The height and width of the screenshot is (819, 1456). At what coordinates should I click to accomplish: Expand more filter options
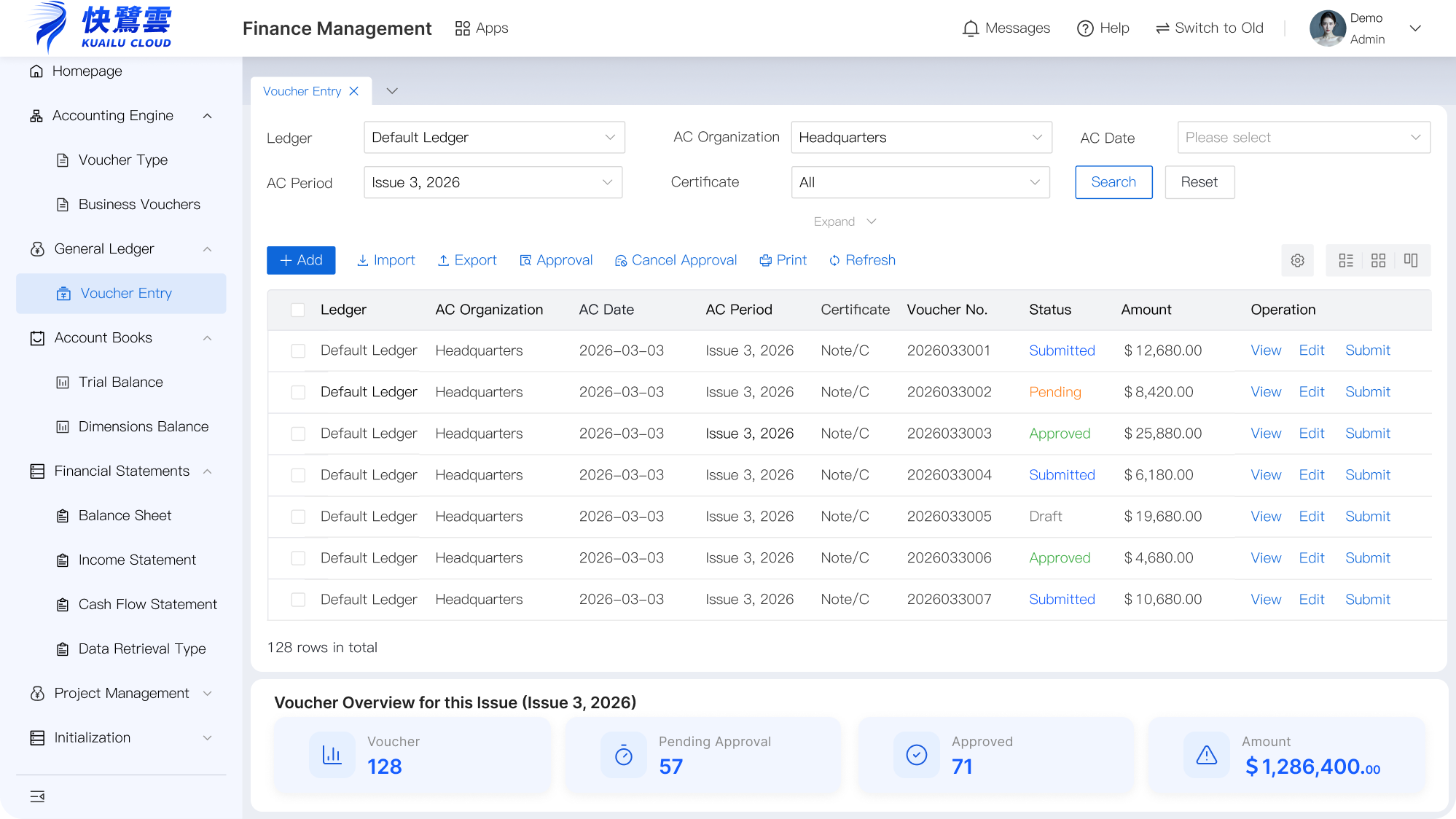(845, 222)
